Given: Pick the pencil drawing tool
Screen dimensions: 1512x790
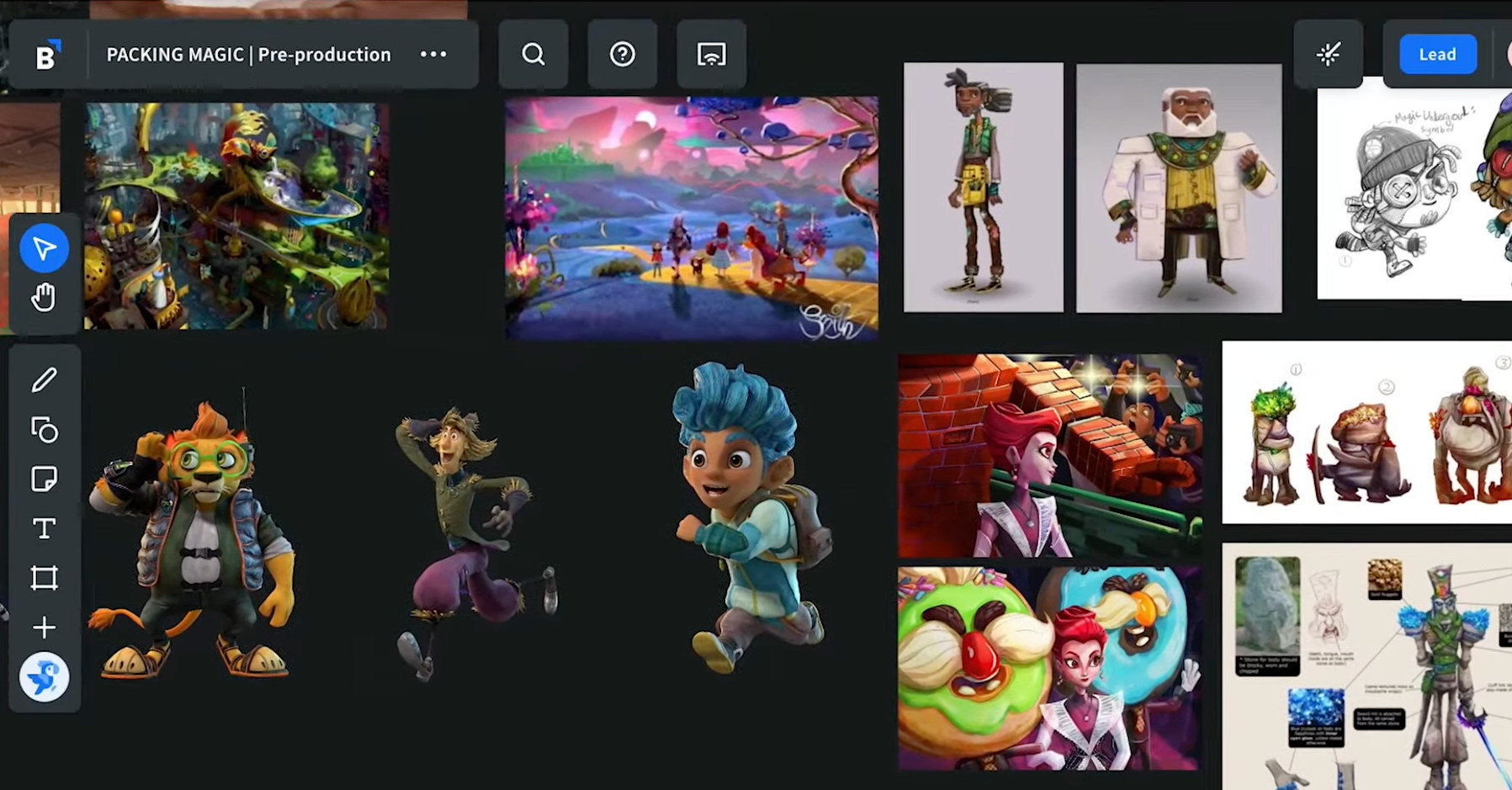Looking at the screenshot, I should point(44,380).
